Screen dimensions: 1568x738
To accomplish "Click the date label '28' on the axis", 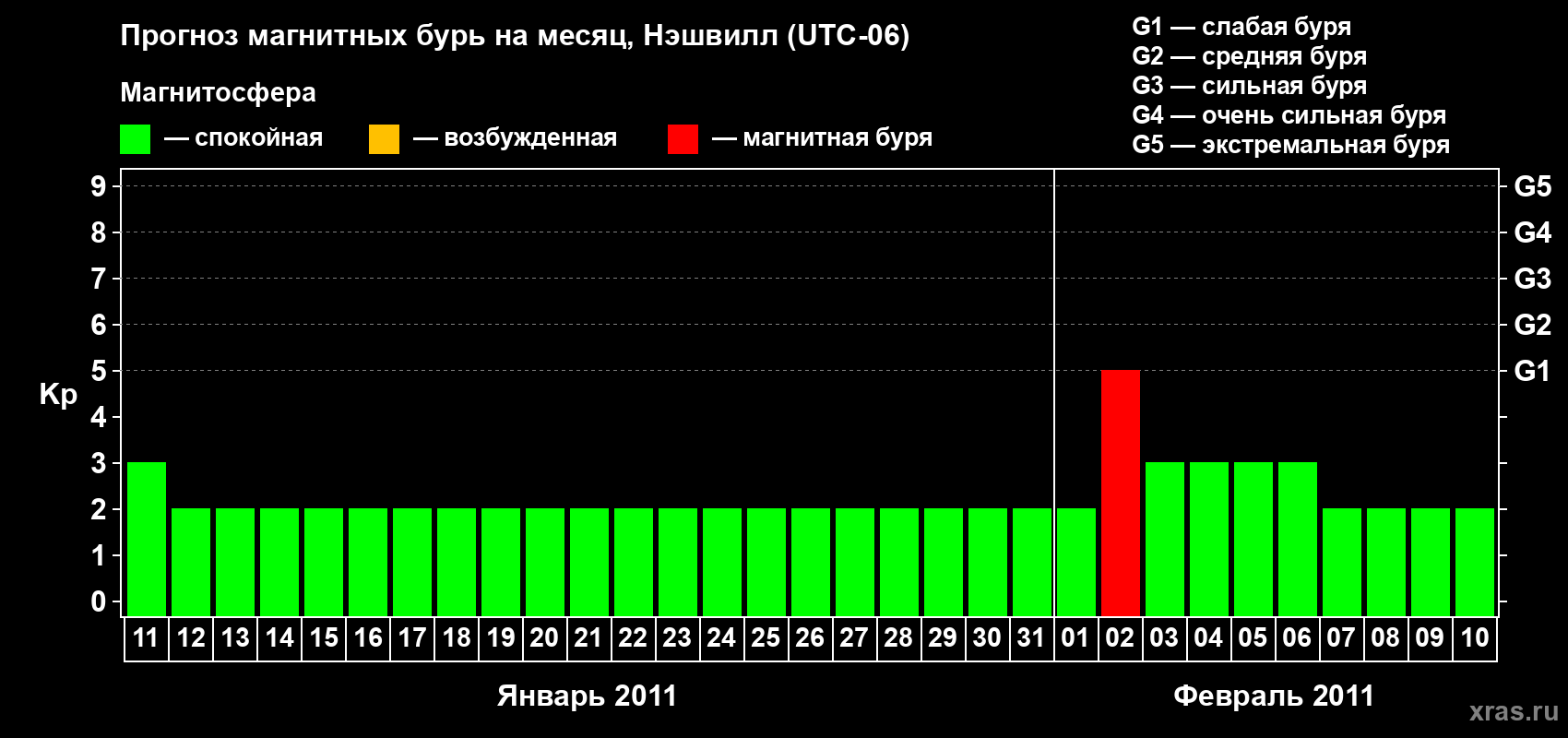I will click(x=899, y=637).
